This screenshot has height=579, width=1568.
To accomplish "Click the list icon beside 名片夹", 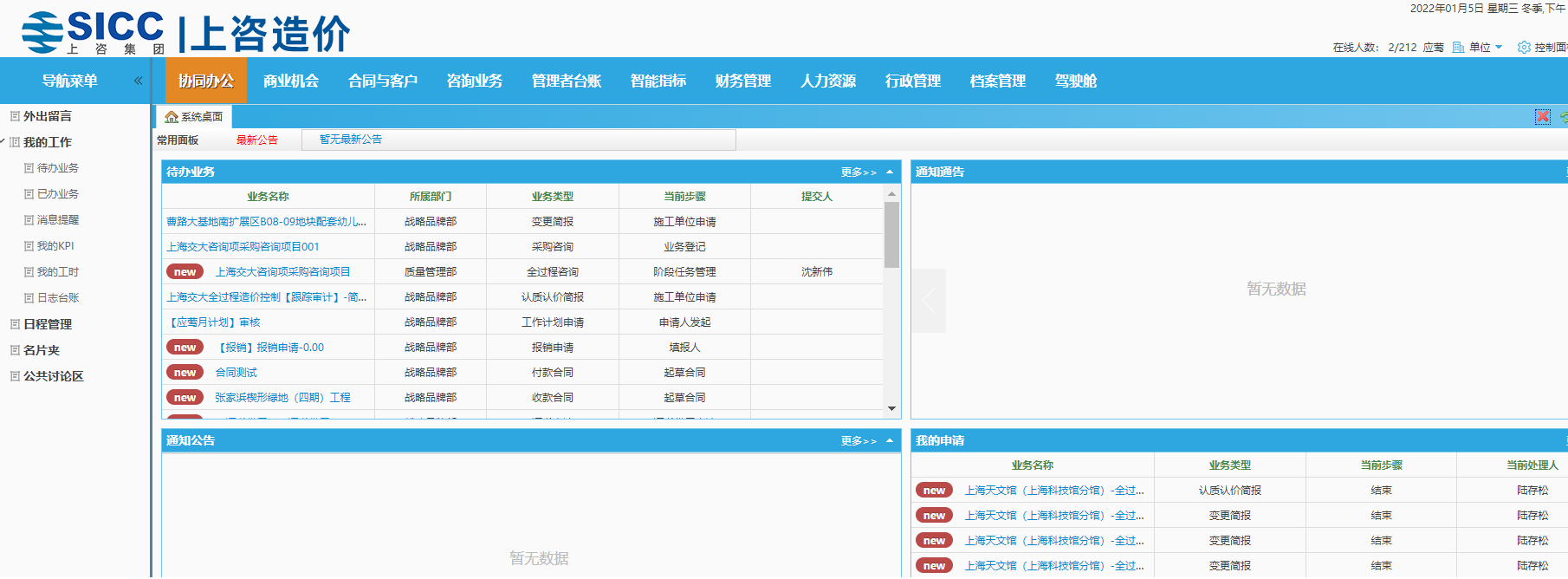I will pyautogui.click(x=15, y=350).
